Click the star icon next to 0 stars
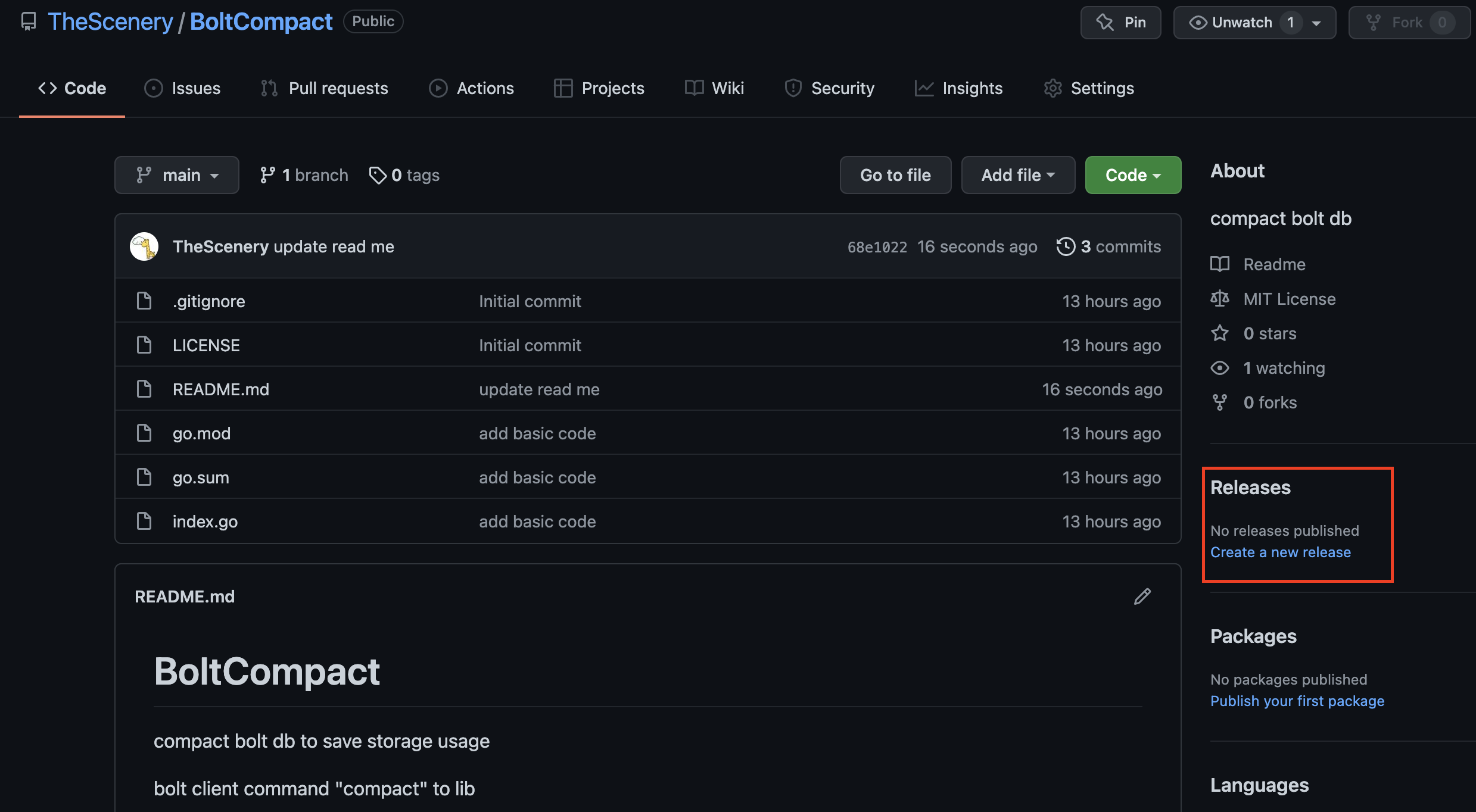Viewport: 1476px width, 812px height. point(1219,333)
